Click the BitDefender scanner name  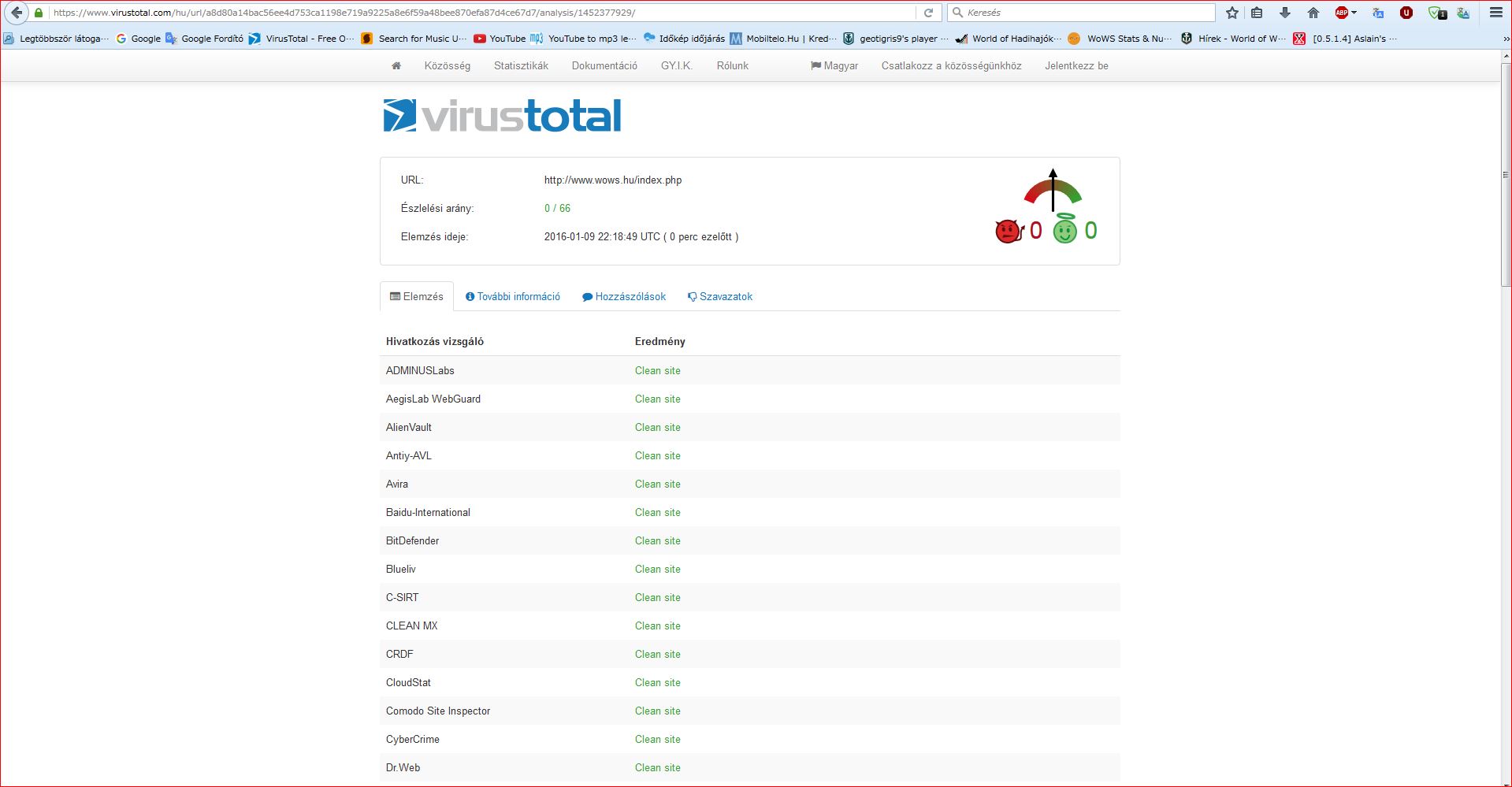(412, 541)
